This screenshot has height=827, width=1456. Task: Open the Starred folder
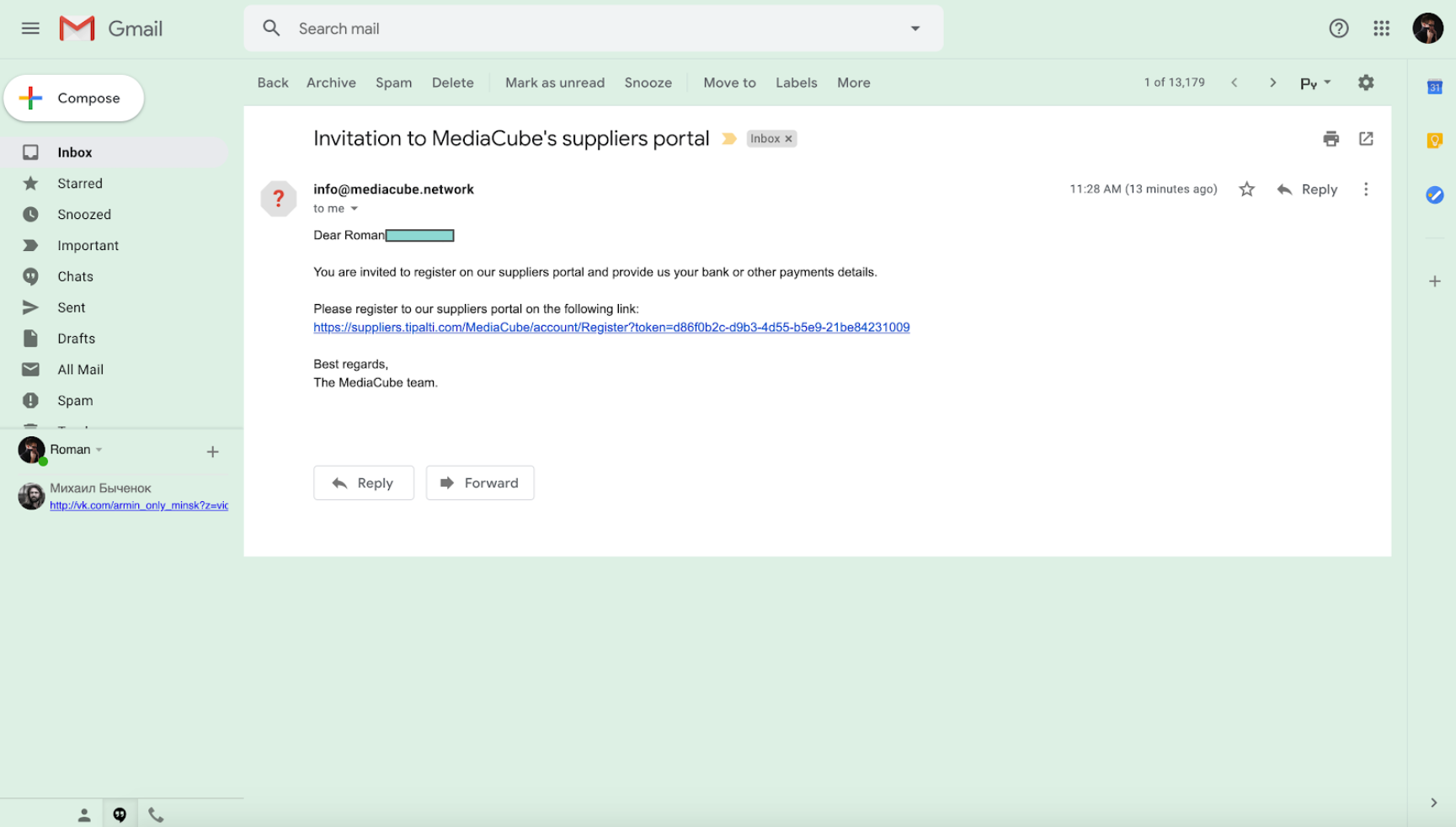pos(115,184)
